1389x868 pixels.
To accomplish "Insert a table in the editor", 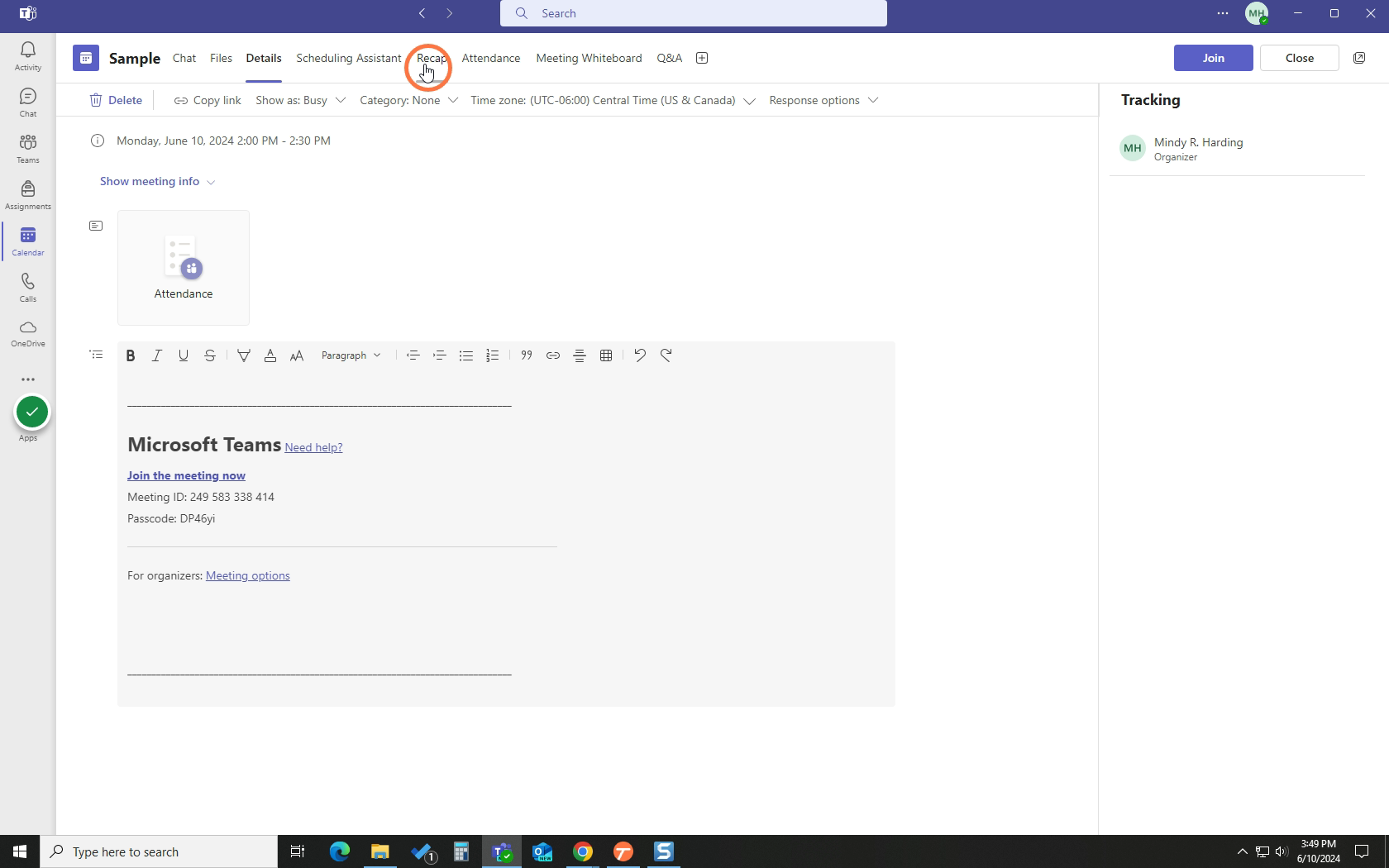I will click(x=606, y=355).
